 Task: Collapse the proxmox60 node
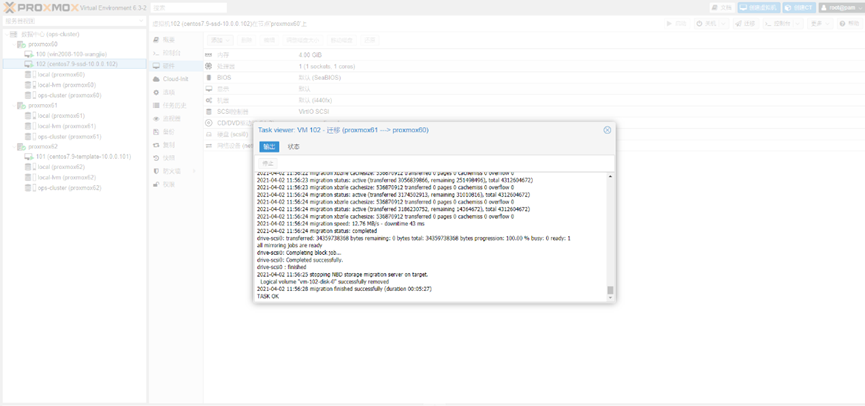coord(14,44)
